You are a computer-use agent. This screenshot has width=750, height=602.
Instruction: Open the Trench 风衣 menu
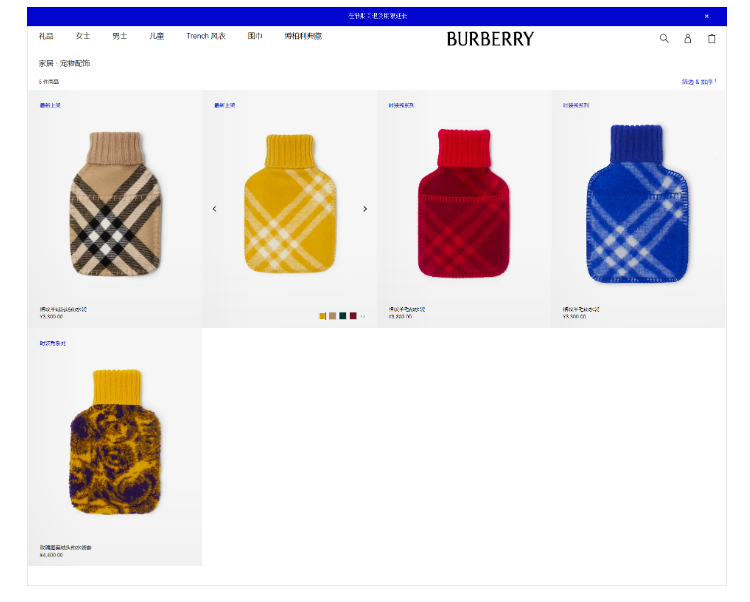click(x=206, y=36)
